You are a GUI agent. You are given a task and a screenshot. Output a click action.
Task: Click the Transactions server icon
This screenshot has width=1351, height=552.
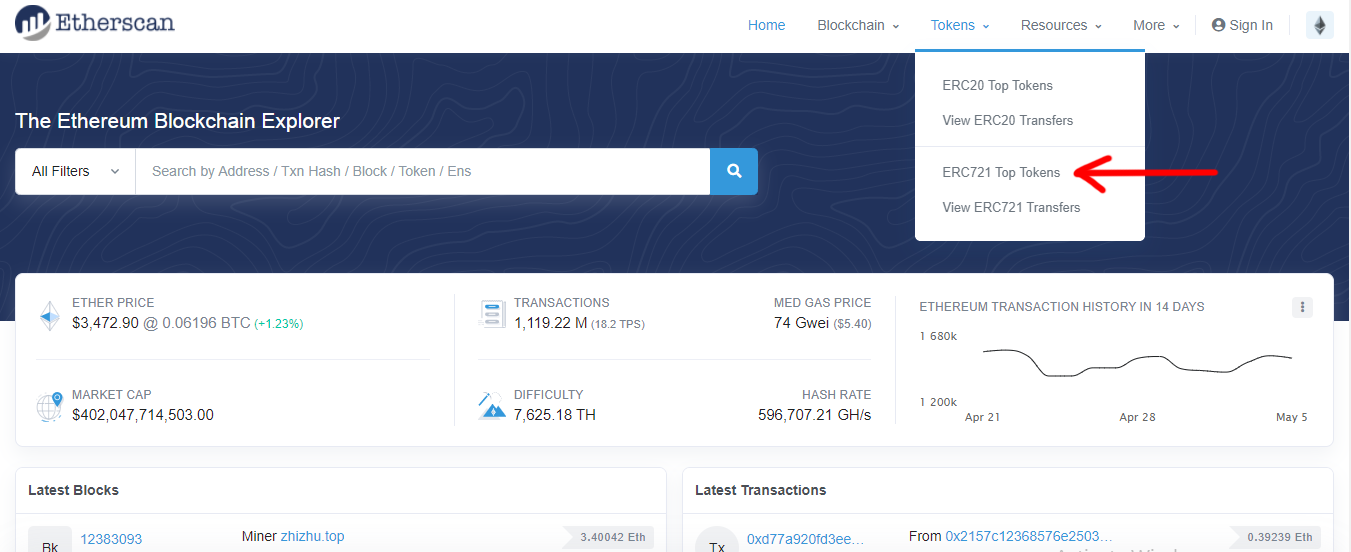pyautogui.click(x=492, y=314)
